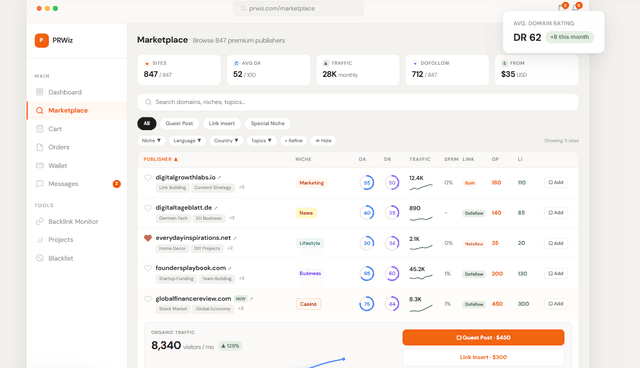Click the Business niche tag

[310, 273]
